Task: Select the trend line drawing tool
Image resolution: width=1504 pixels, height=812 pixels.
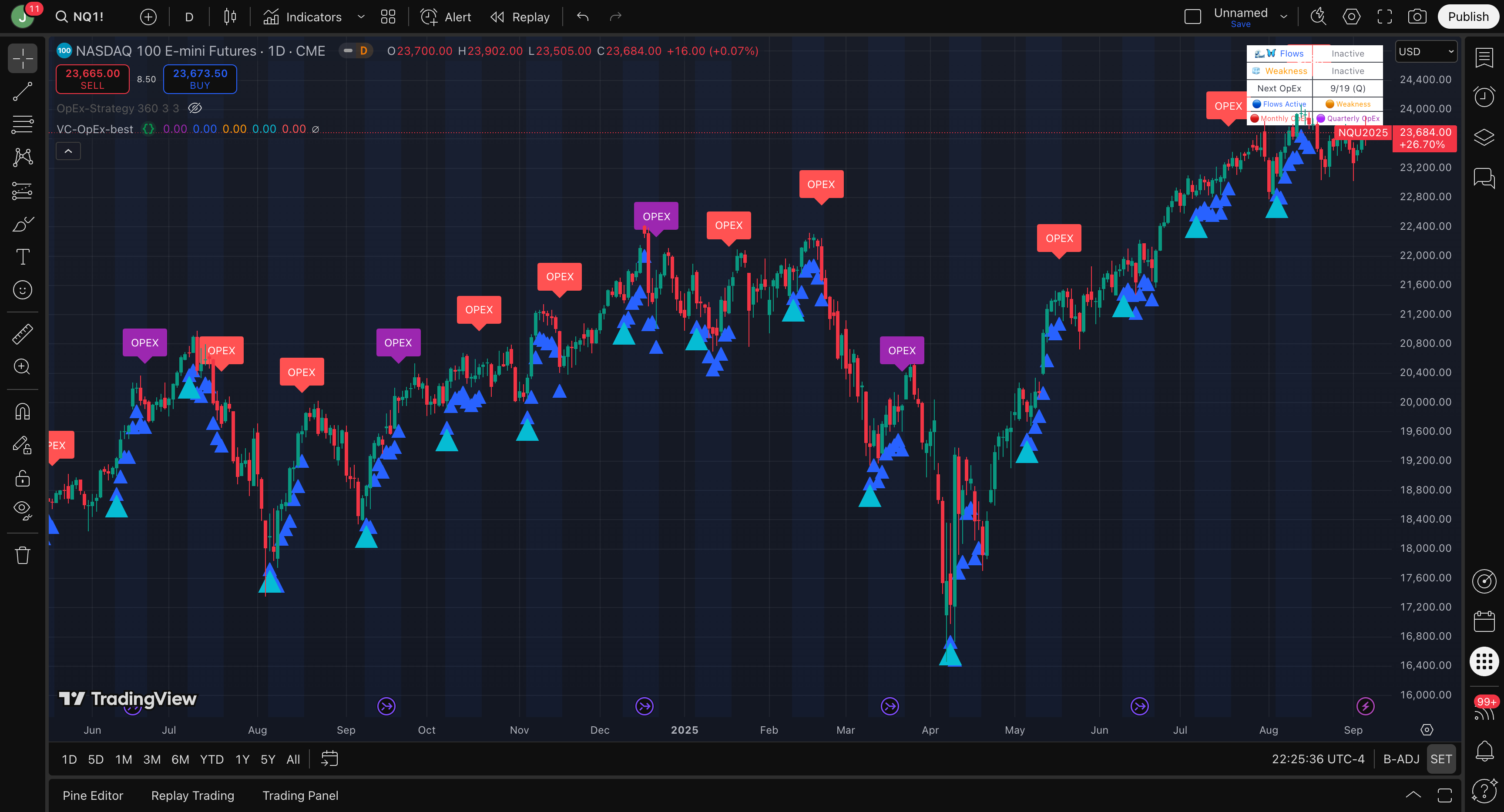Action: [x=23, y=92]
